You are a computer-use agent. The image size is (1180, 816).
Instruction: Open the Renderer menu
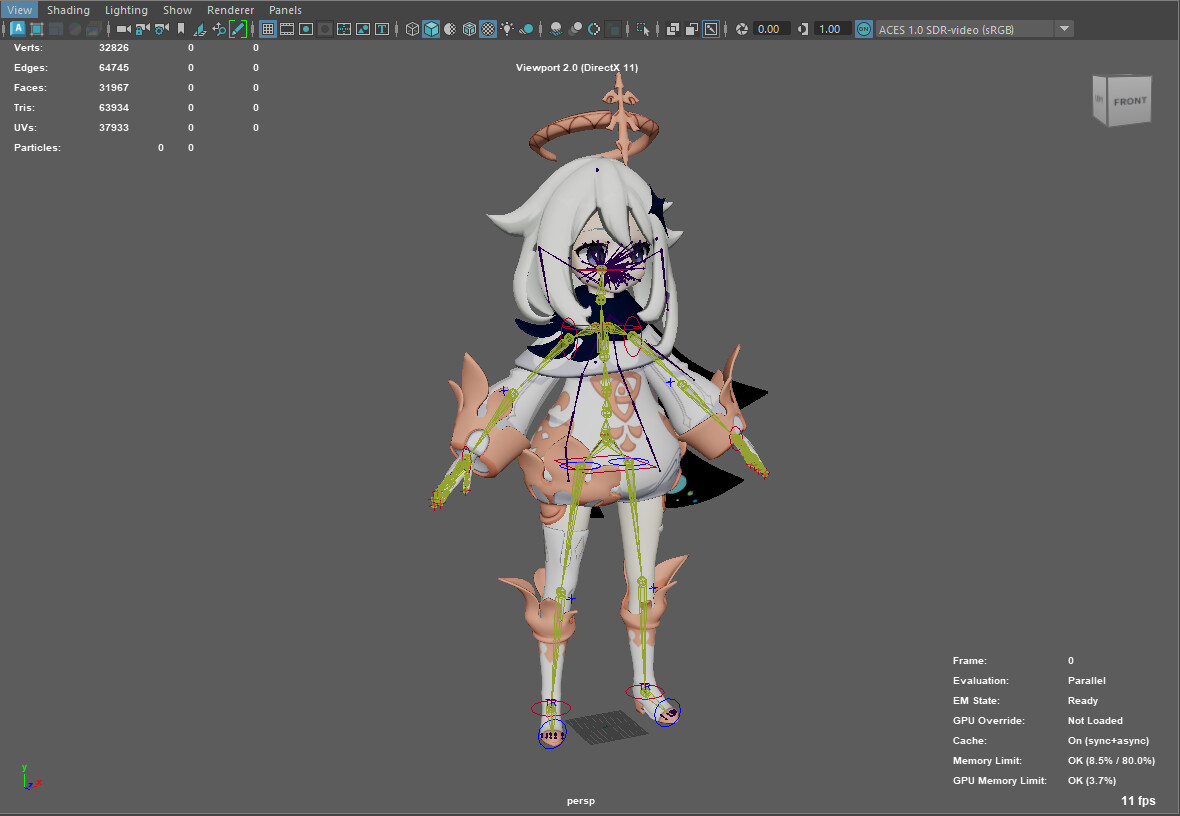(x=230, y=10)
